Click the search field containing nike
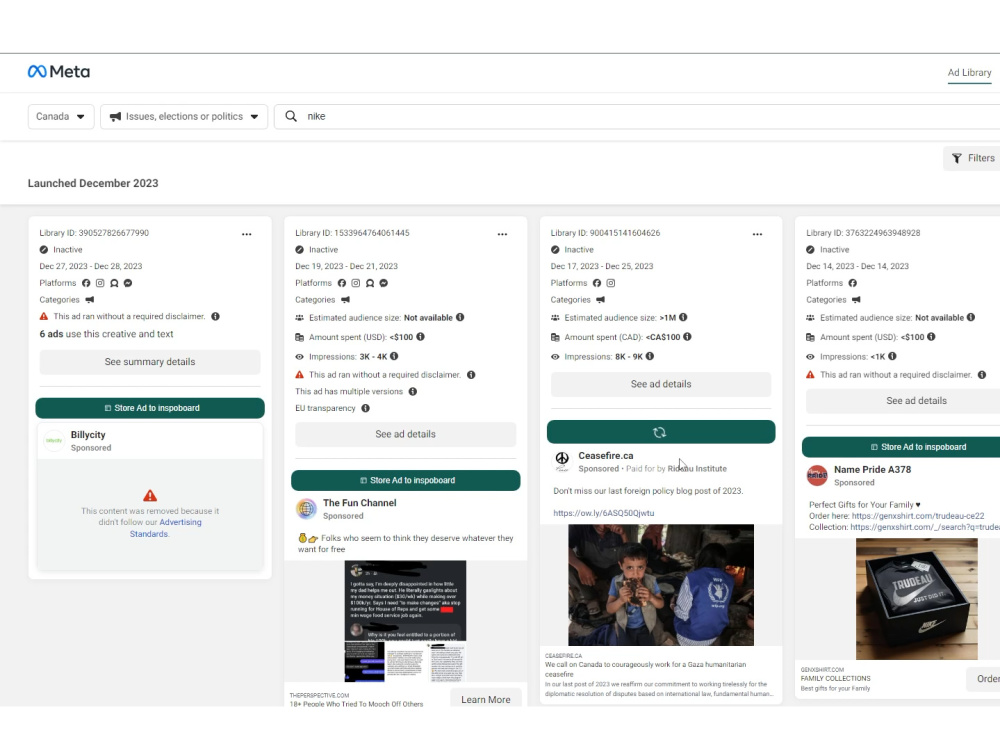 (638, 117)
